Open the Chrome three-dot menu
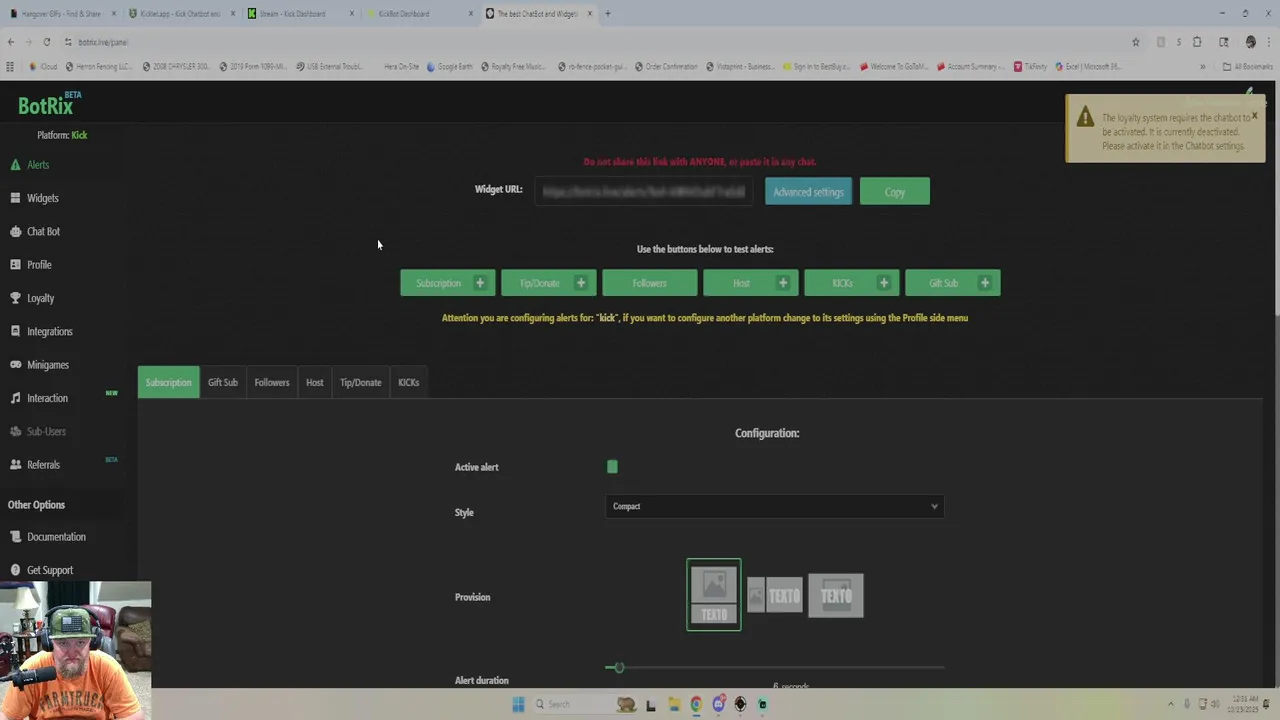 [1269, 42]
